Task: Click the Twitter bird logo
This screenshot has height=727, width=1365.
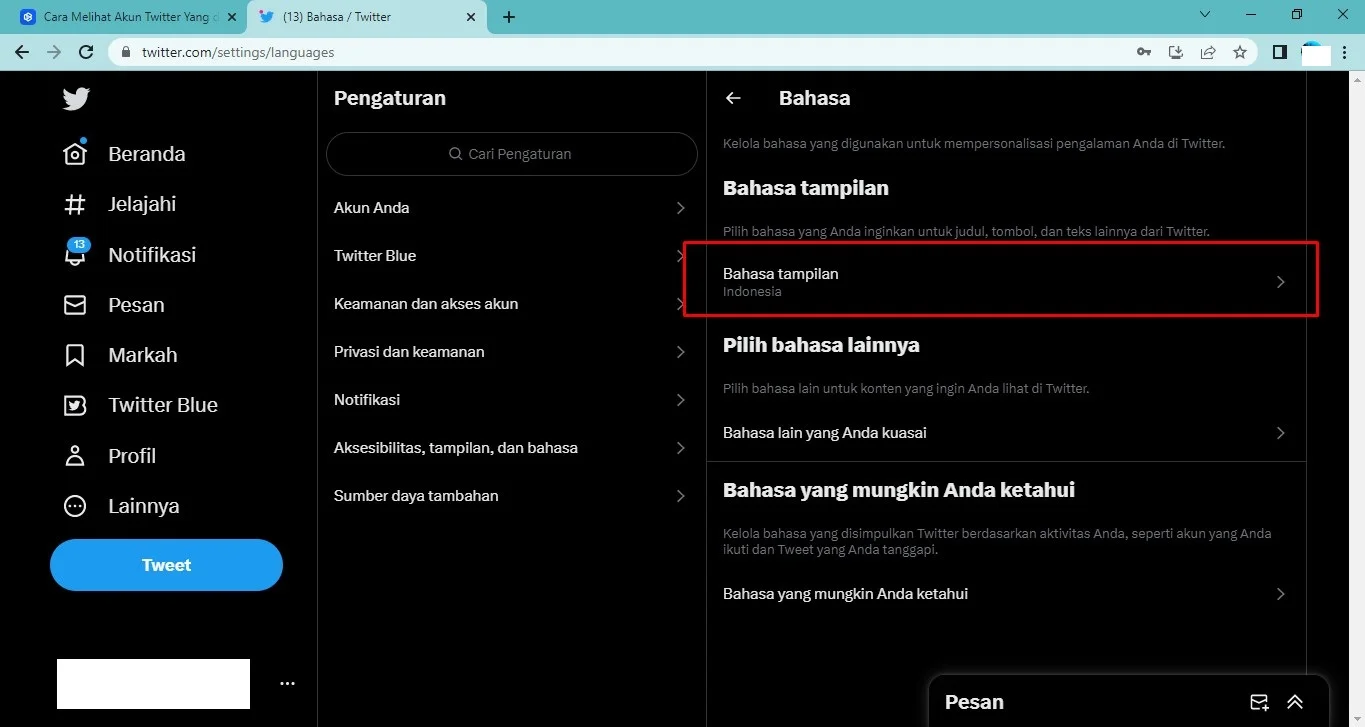Action: pyautogui.click(x=75, y=98)
